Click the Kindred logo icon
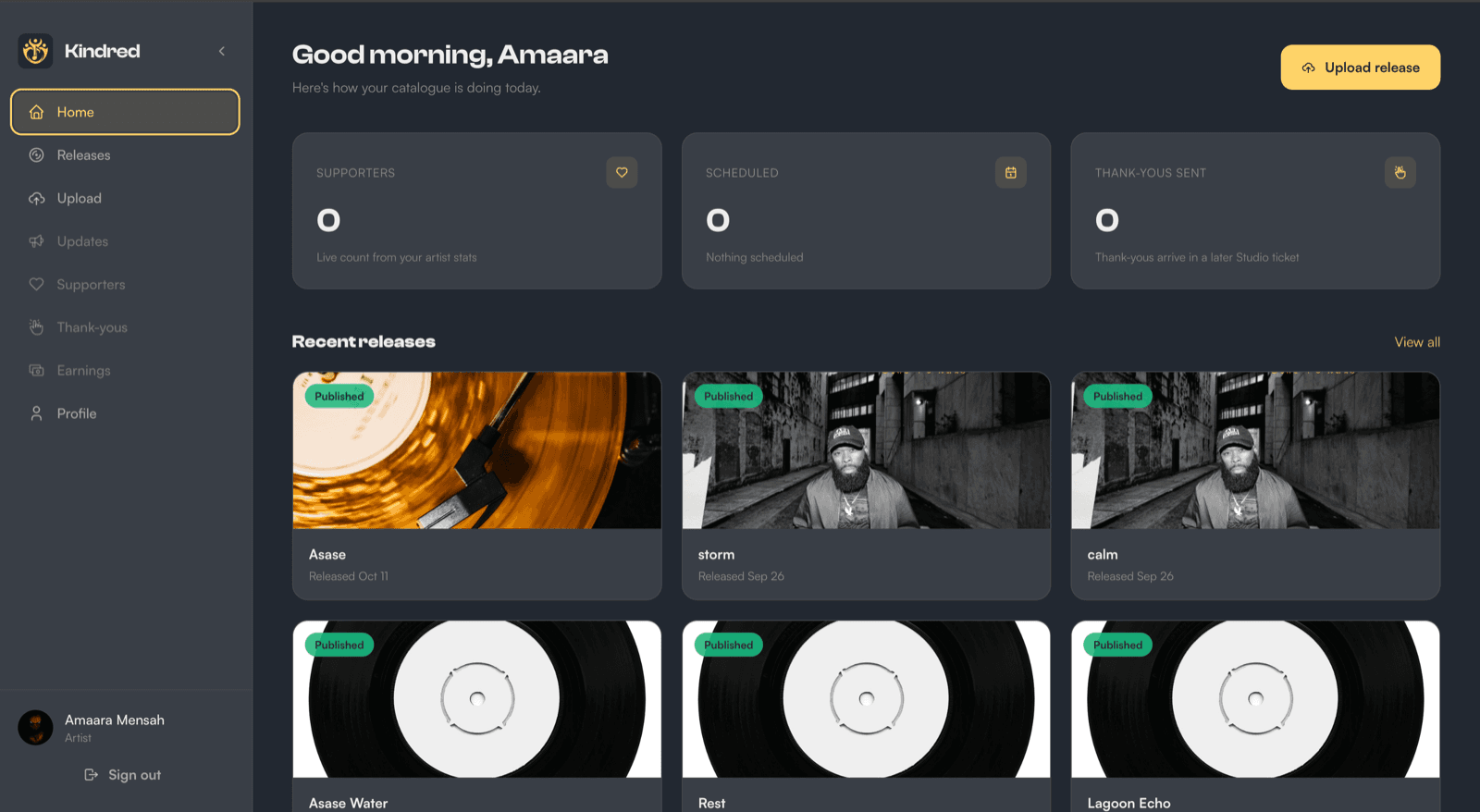This screenshot has height=812, width=1480. point(35,51)
